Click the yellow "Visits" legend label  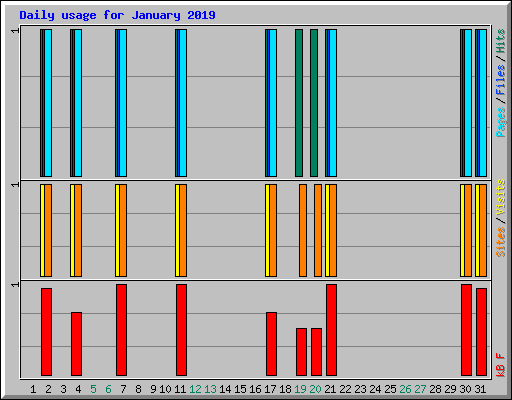pyautogui.click(x=501, y=197)
